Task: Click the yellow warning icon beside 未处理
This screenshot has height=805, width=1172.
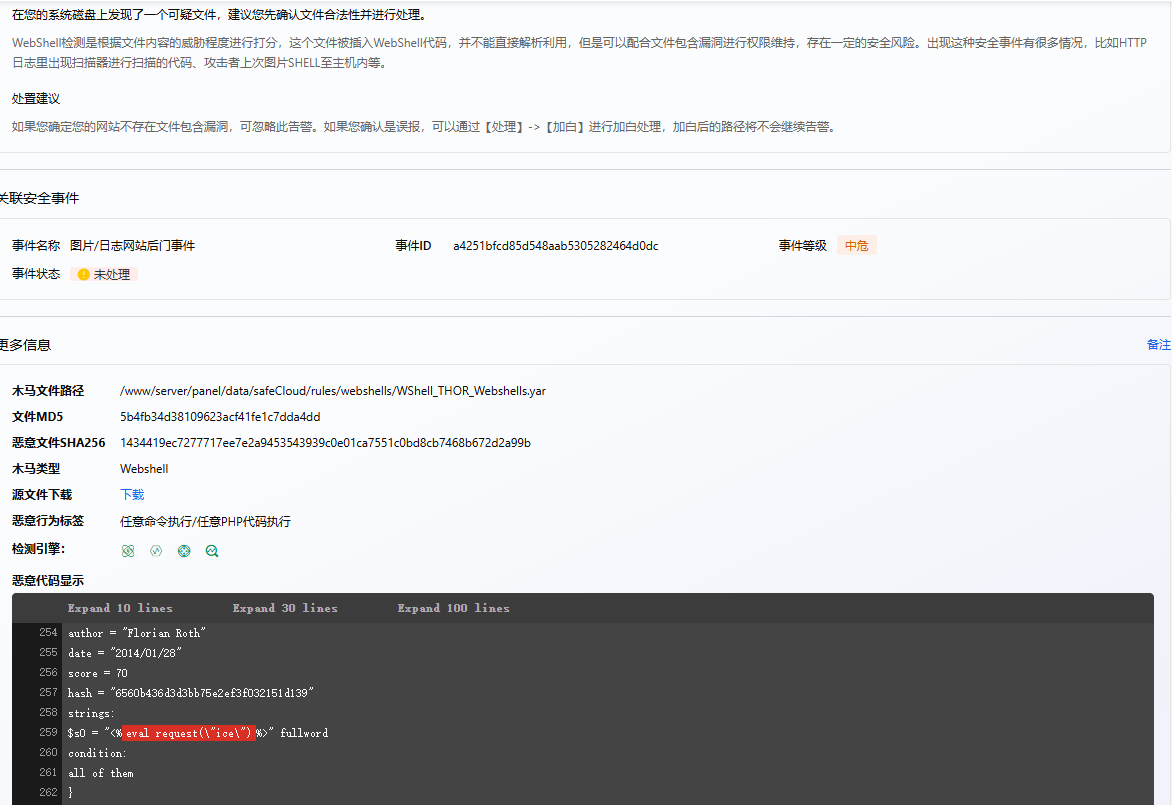Action: click(84, 274)
